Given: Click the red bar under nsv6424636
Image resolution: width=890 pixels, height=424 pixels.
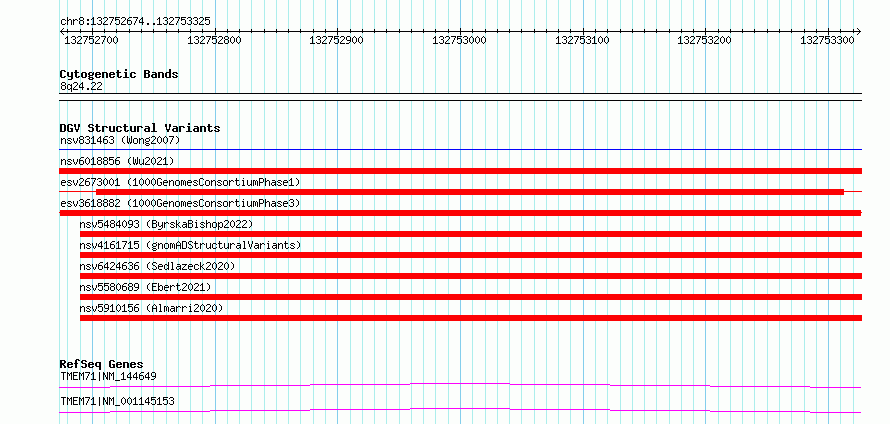Looking at the screenshot, I should [x=471, y=276].
